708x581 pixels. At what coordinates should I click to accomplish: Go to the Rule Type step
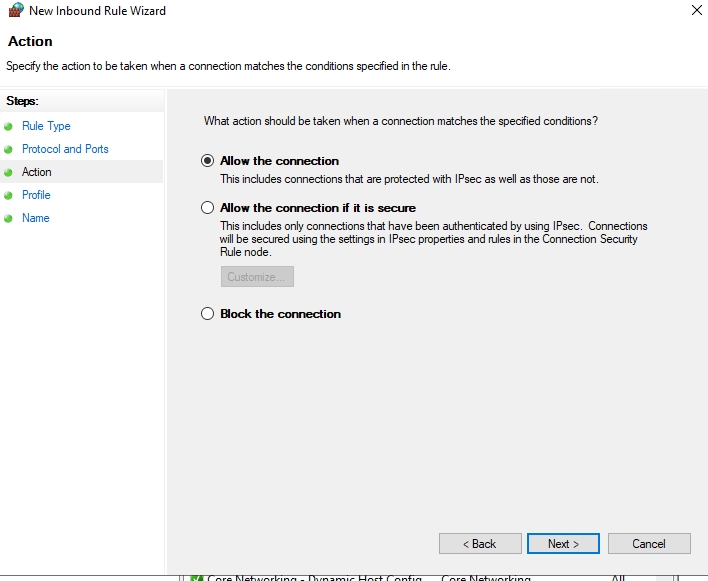46,126
